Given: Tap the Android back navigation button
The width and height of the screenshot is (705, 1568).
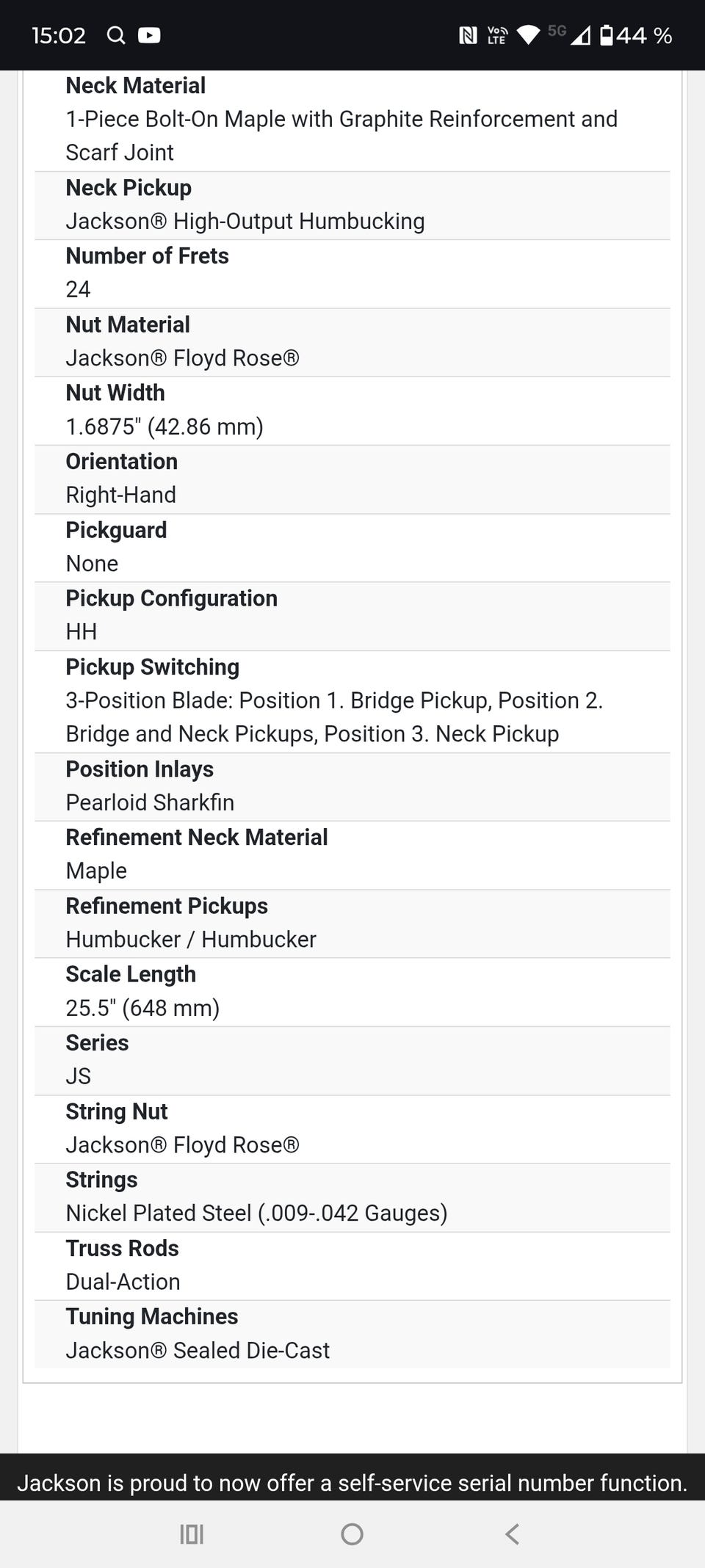Looking at the screenshot, I should tap(513, 1533).
